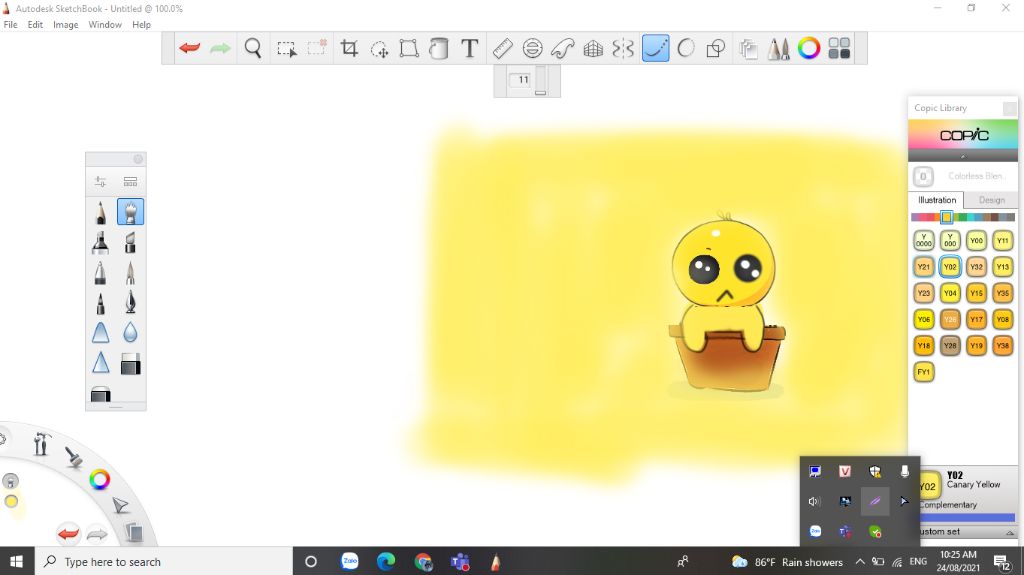Close the Copic Library panel

pyautogui.click(x=1010, y=108)
